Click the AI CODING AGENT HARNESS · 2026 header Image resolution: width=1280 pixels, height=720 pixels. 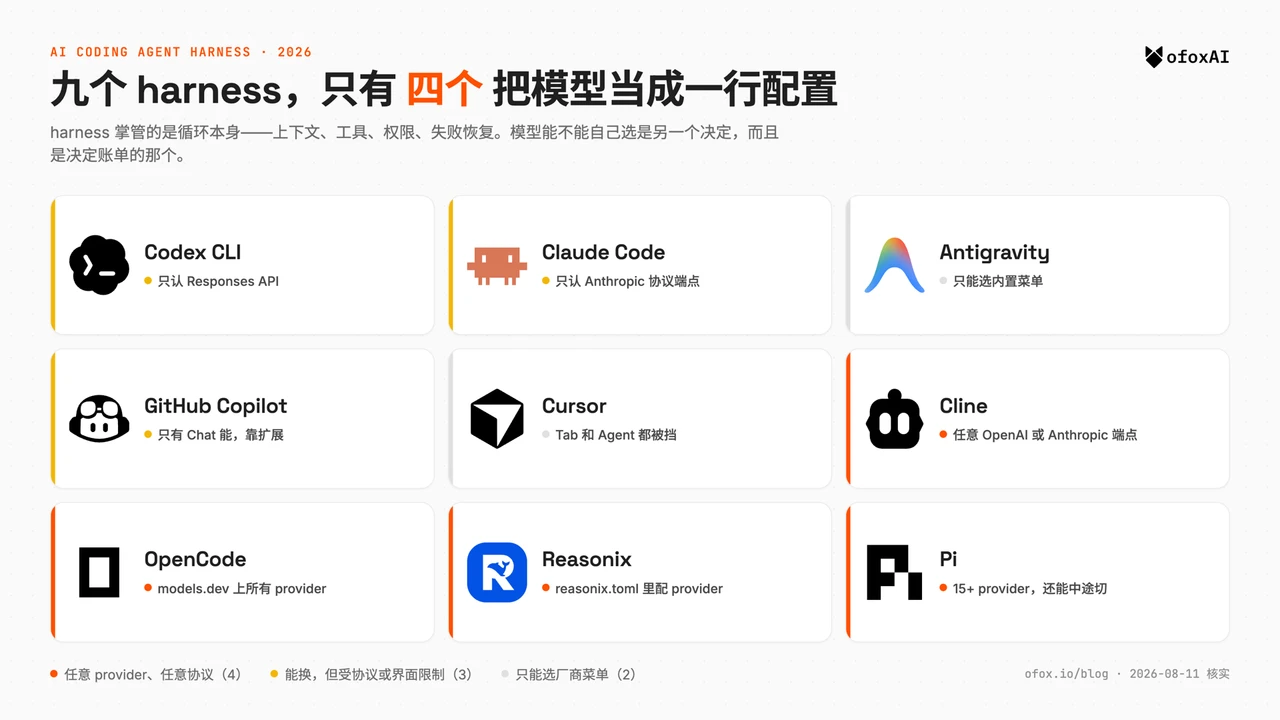tap(181, 52)
